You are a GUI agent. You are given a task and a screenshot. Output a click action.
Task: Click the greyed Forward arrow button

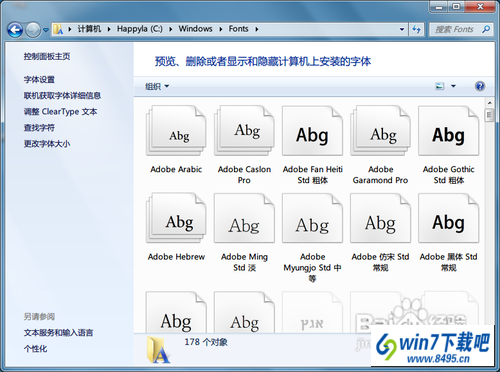pyautogui.click(x=33, y=30)
